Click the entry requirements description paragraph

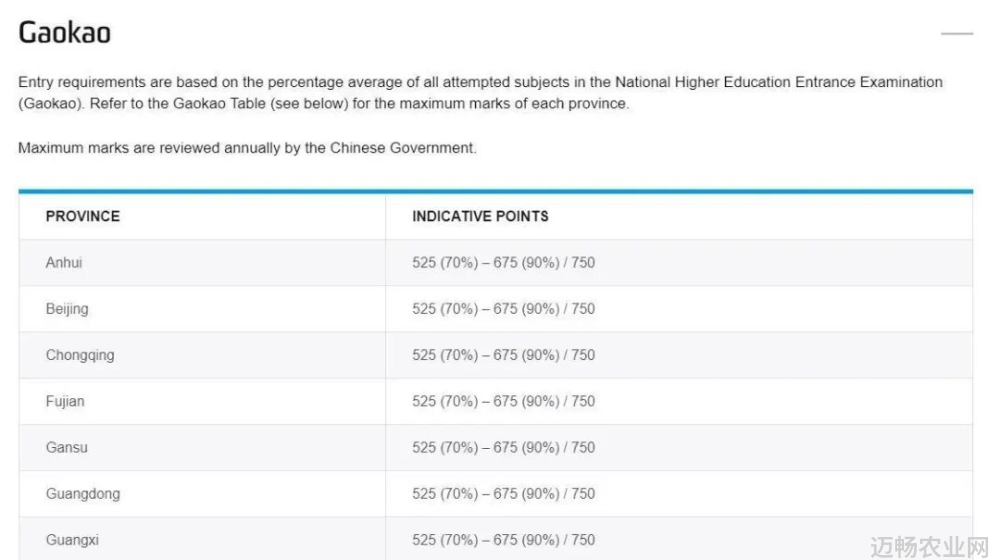[x=480, y=92]
